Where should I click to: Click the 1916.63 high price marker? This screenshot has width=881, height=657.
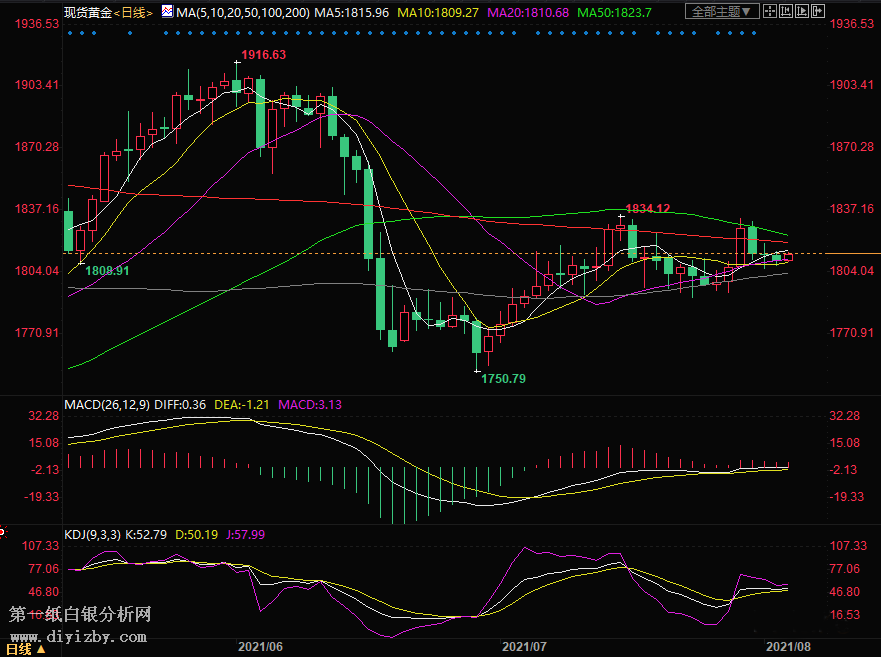[263, 55]
